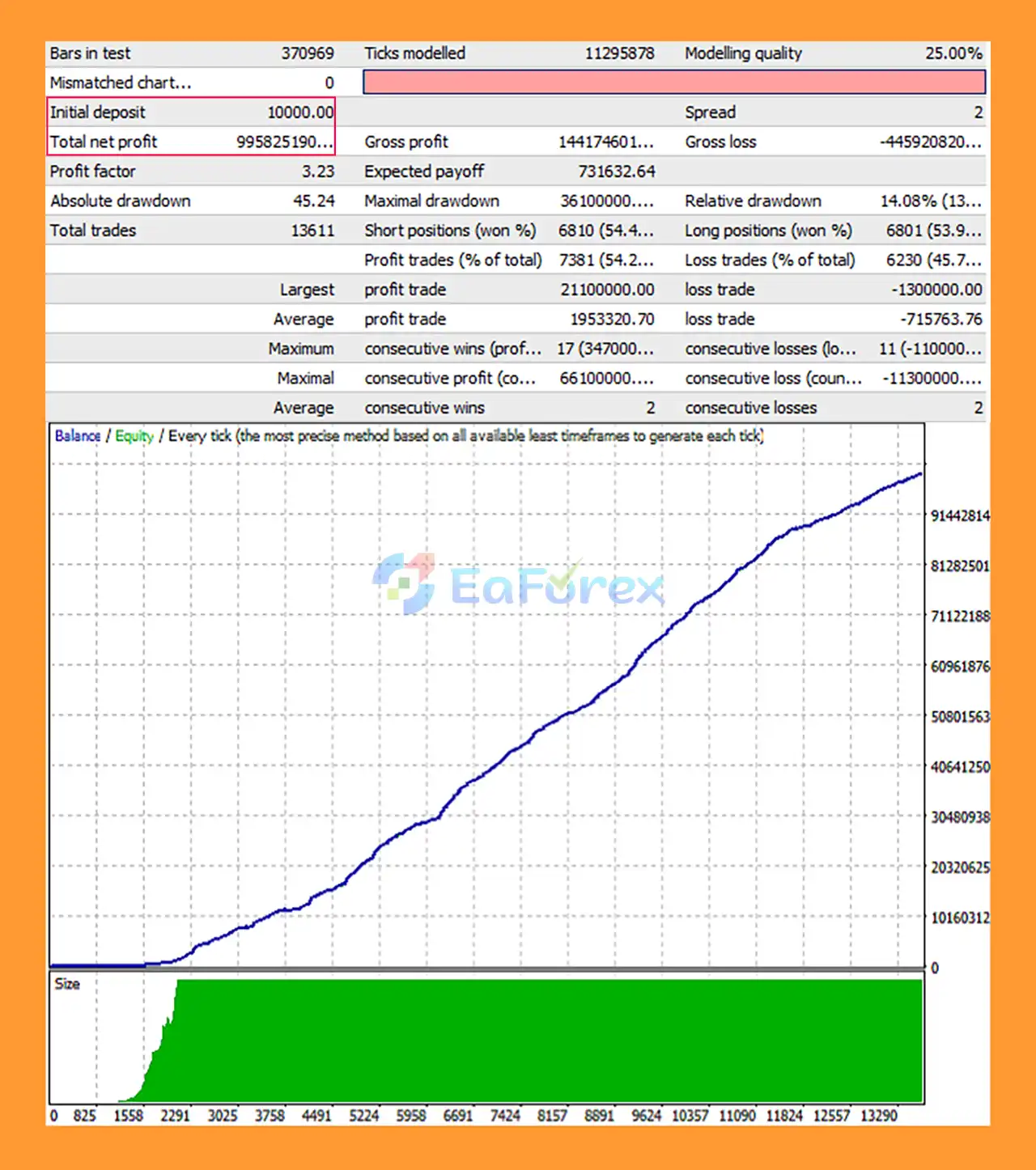Click the 5224 mark on the x-axis
The height and width of the screenshot is (1170, 1036).
(363, 1116)
